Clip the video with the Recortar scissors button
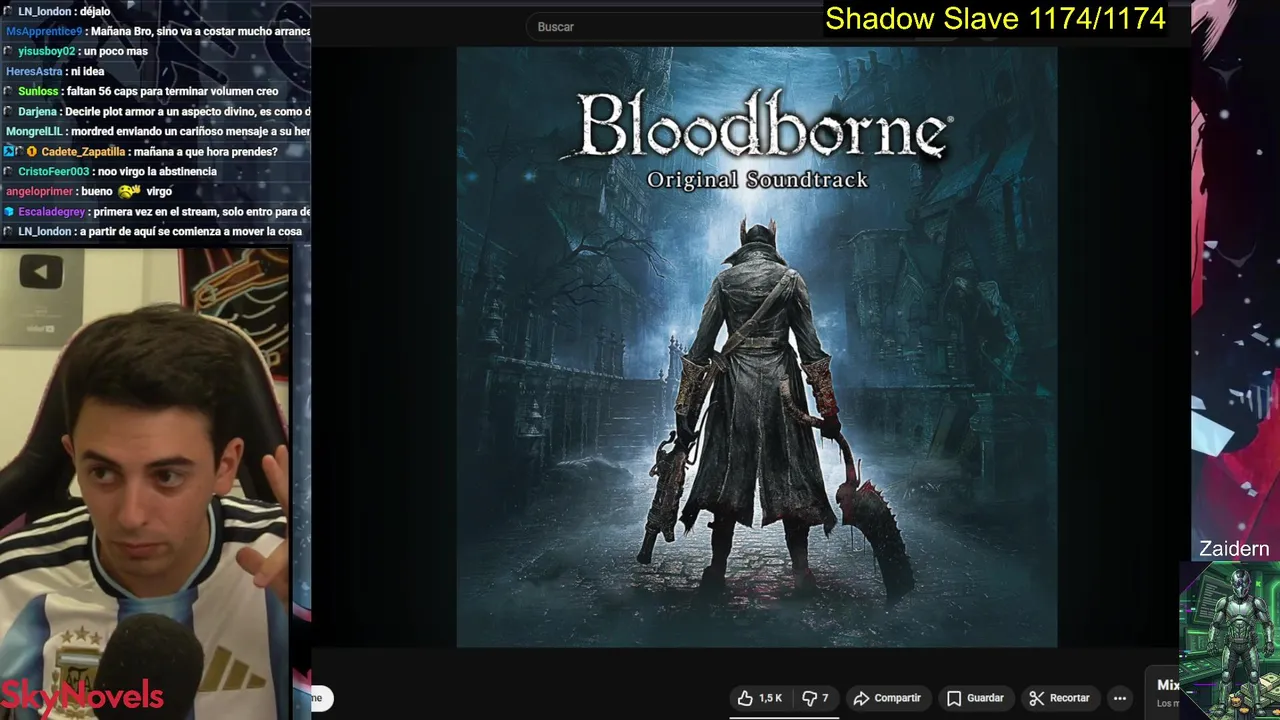Image resolution: width=1280 pixels, height=720 pixels. pos(1059,698)
